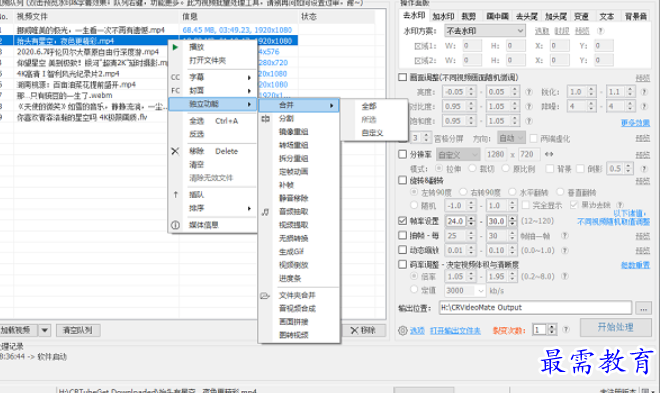Switch to the 加水印 tab

pyautogui.click(x=443, y=16)
